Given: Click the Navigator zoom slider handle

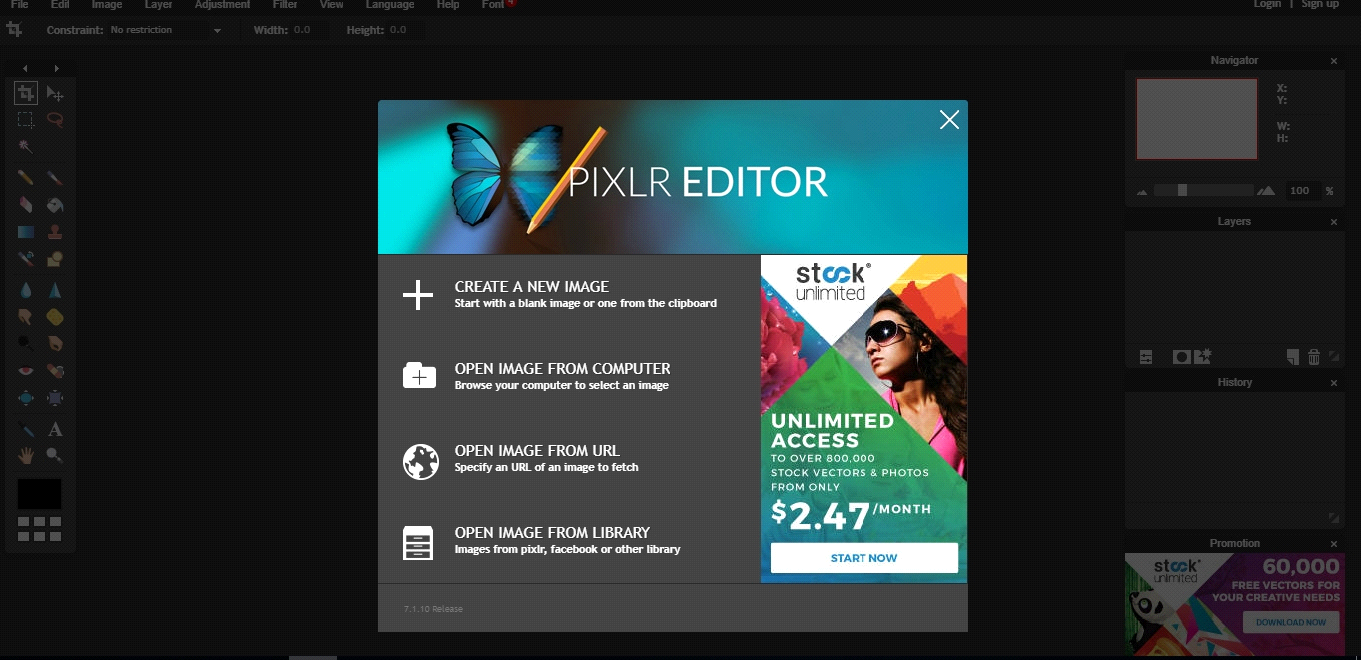Looking at the screenshot, I should coord(1182,190).
